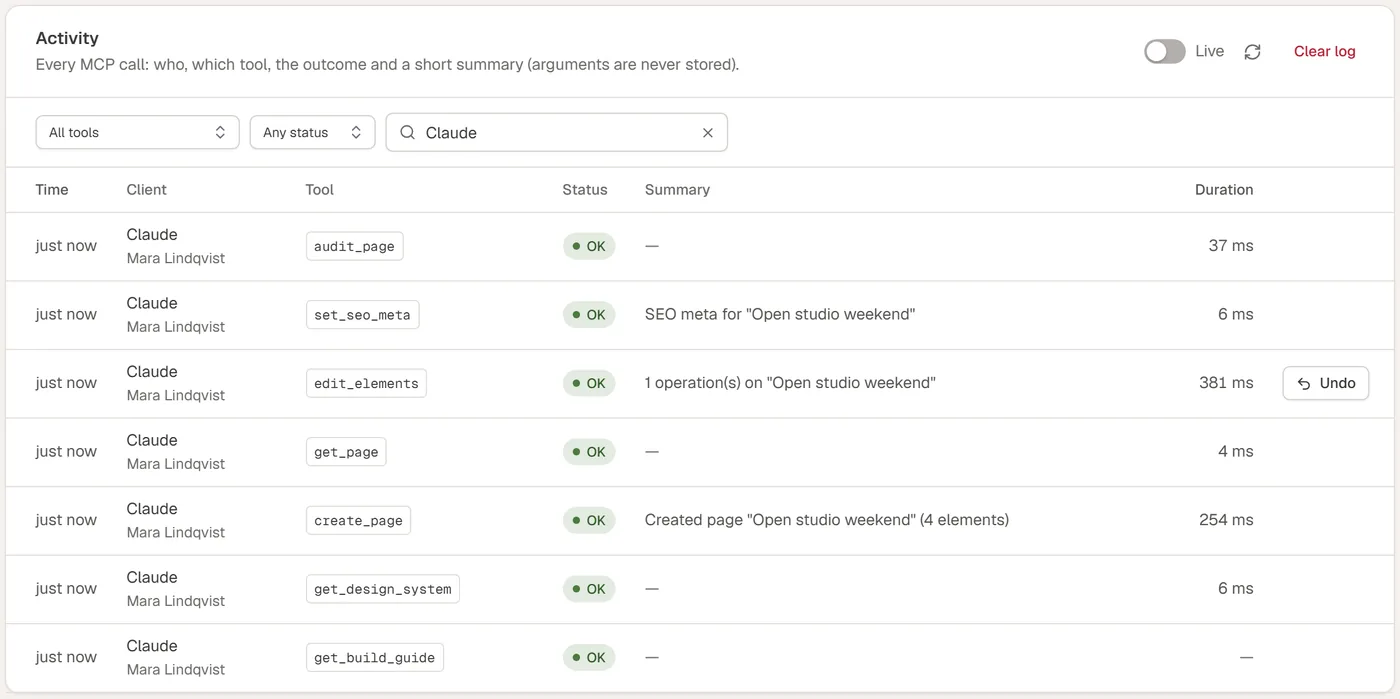1400x699 pixels.
Task: Click the audit_page tool tag
Action: [354, 246]
